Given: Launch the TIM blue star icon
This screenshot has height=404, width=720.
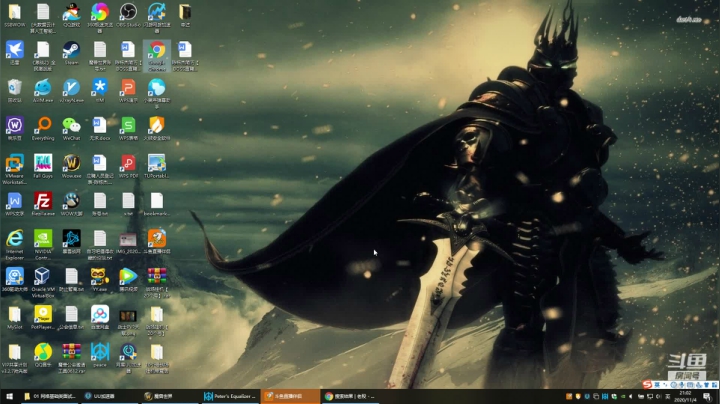Looking at the screenshot, I should [x=100, y=90].
